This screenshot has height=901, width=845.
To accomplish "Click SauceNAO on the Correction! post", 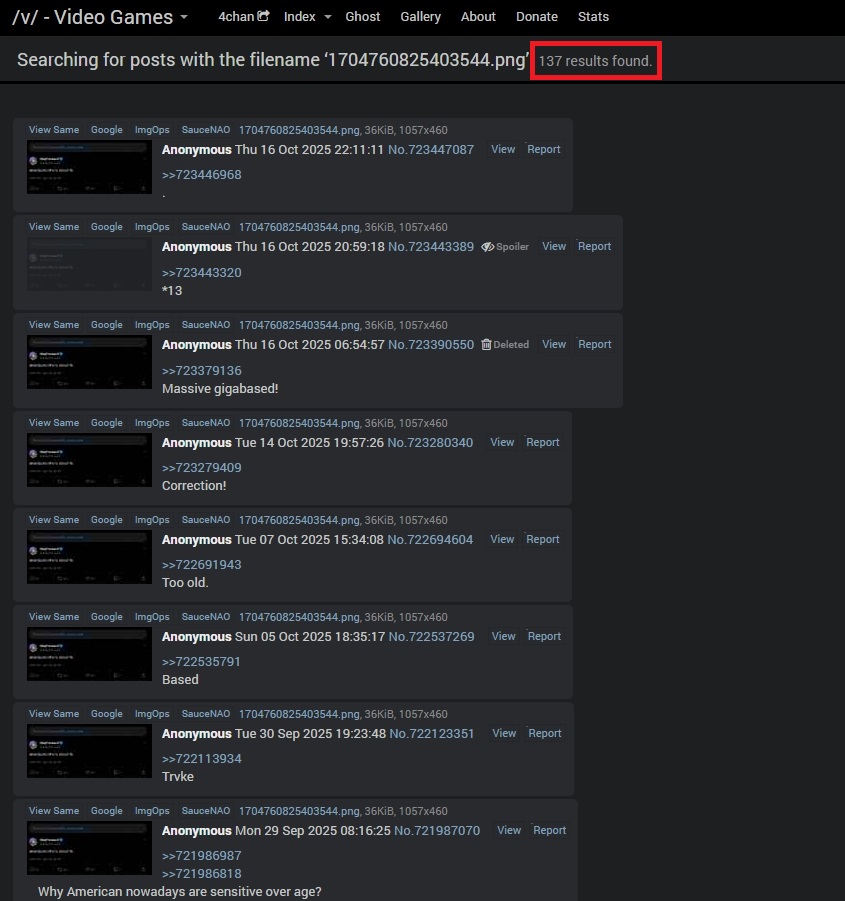I will pos(206,423).
